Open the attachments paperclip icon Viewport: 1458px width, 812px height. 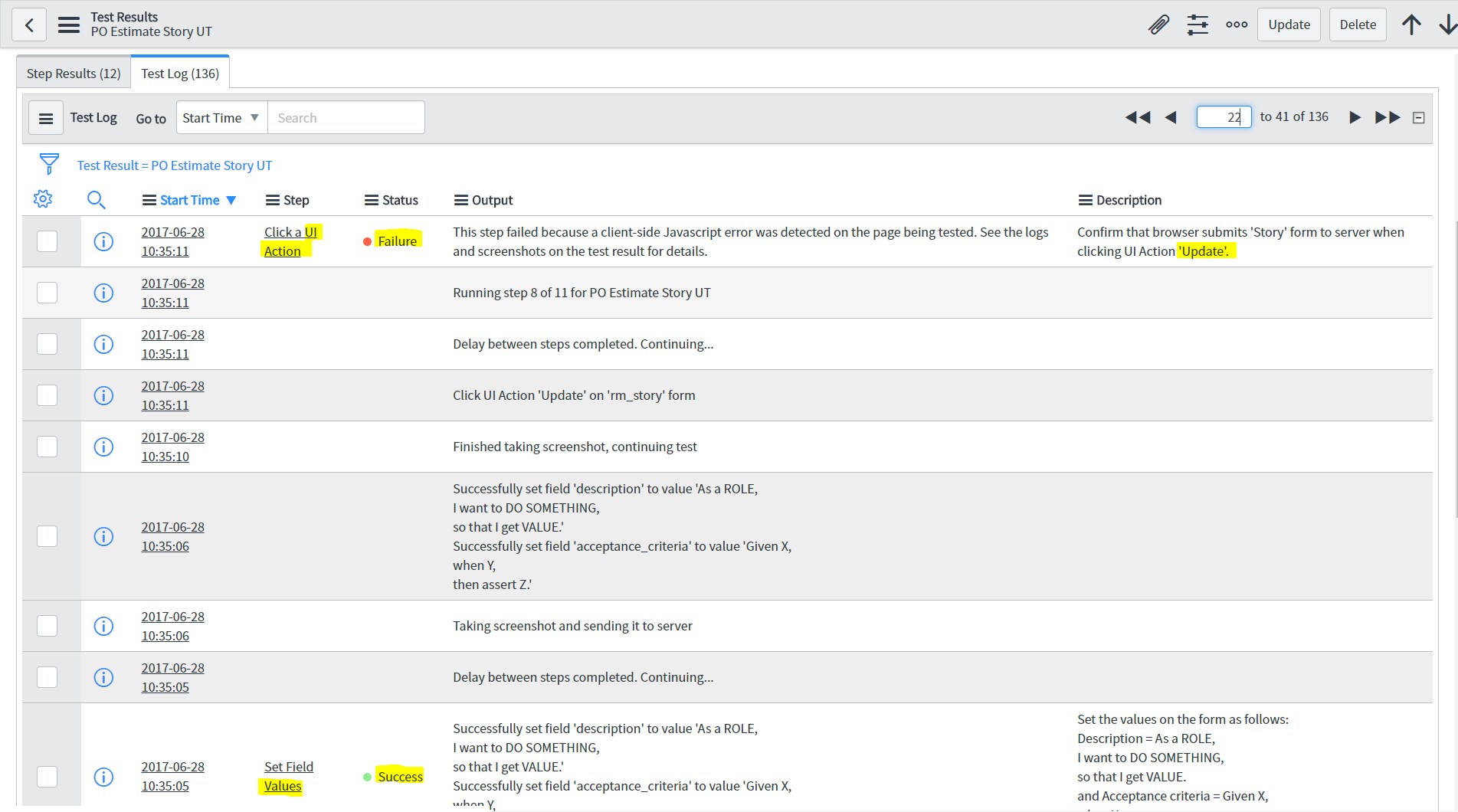1158,25
